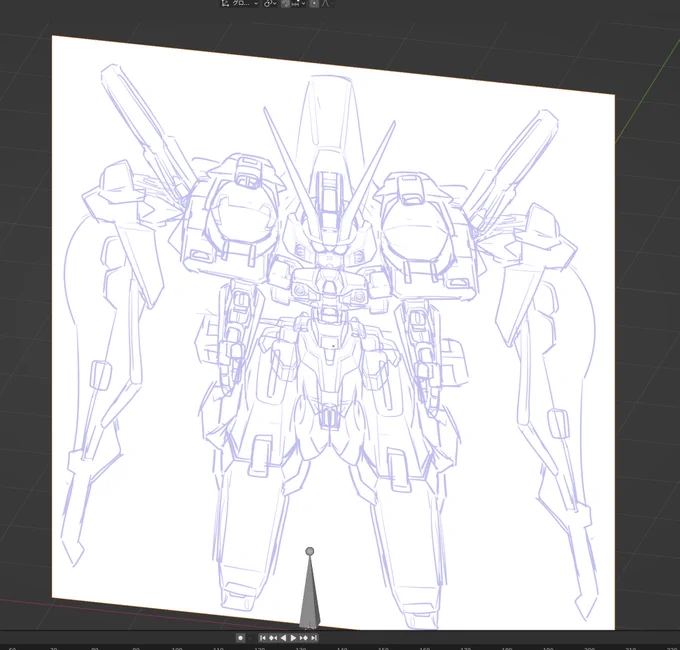This screenshot has width=680, height=650.
Task: Toggle the auto keying record button
Action: 241,638
